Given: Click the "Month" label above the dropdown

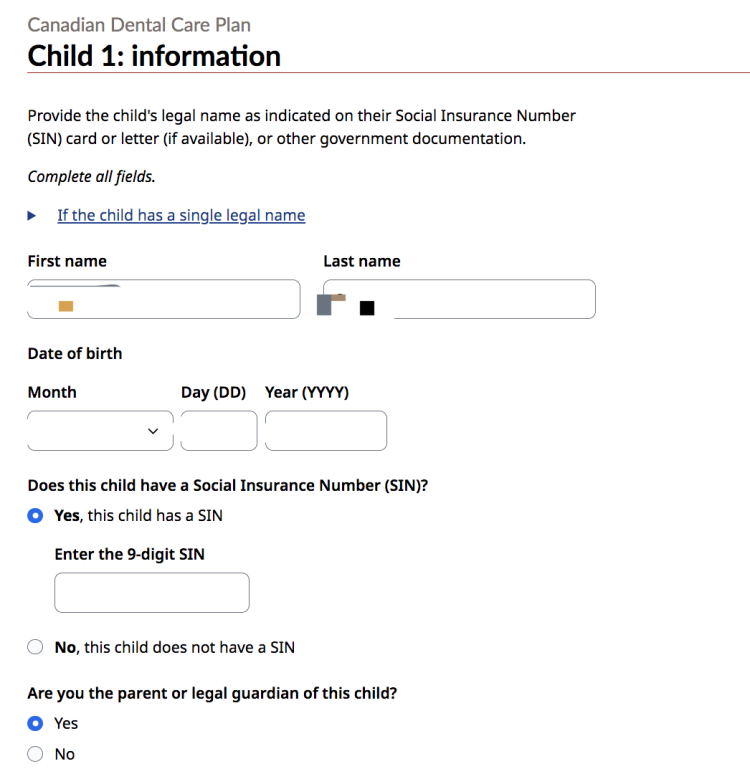Looking at the screenshot, I should click(52, 392).
